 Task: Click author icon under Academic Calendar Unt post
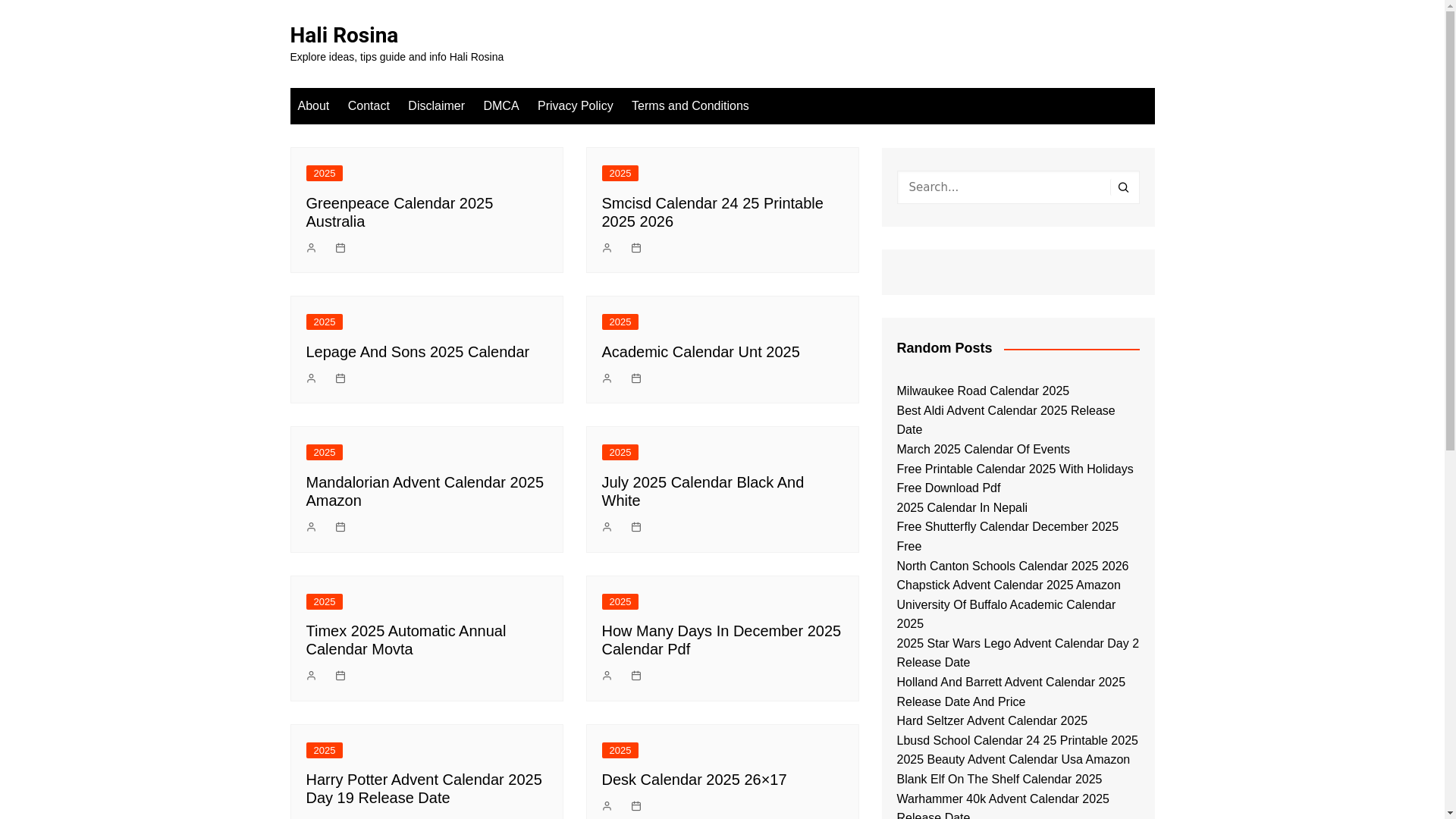point(607,378)
